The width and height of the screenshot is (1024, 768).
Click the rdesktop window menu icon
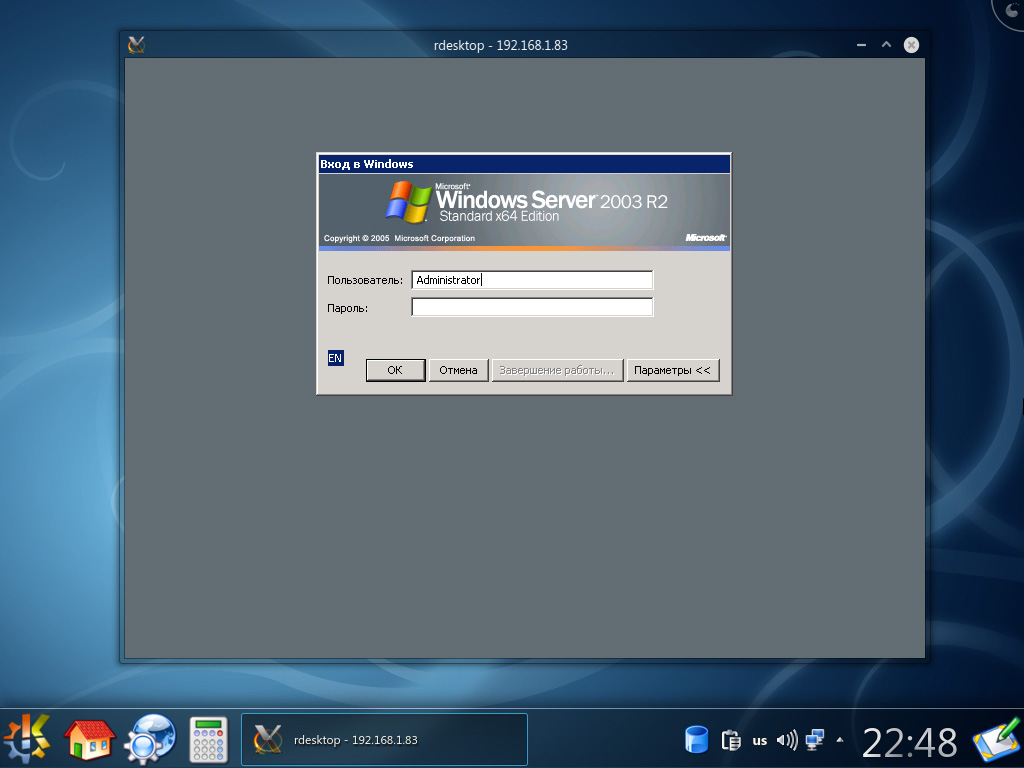[137, 45]
